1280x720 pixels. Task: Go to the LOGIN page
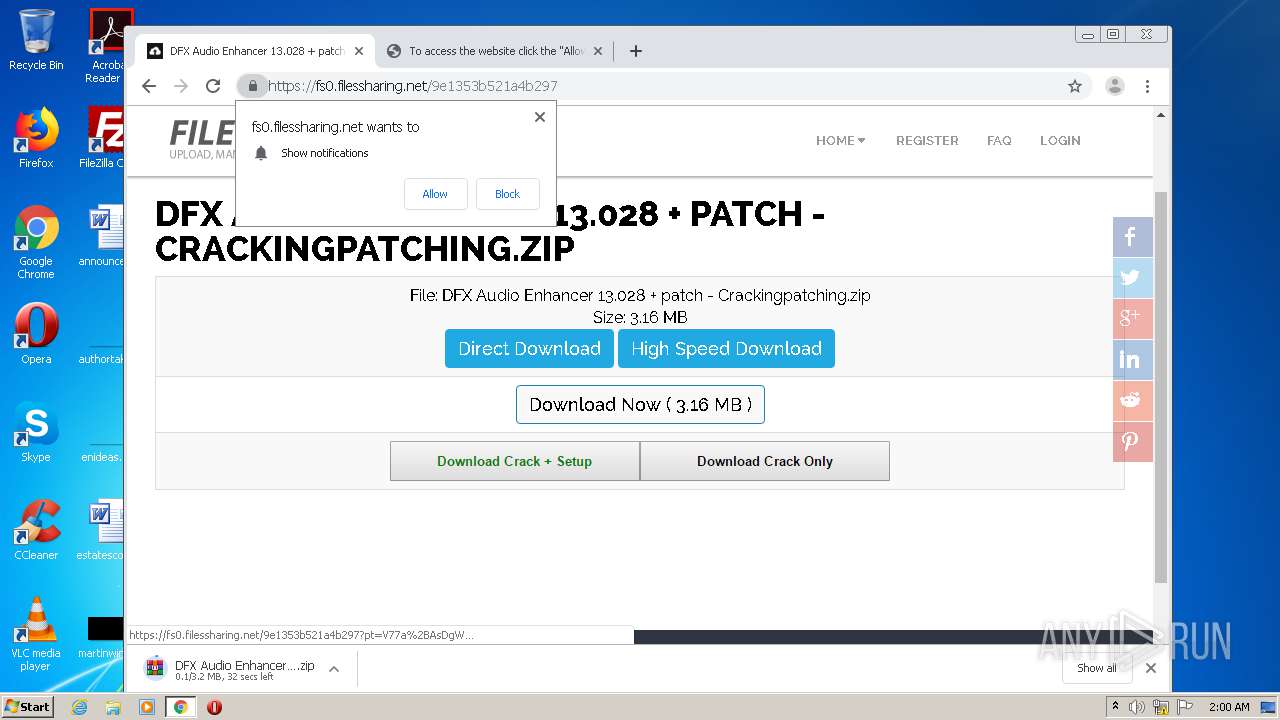click(1060, 141)
